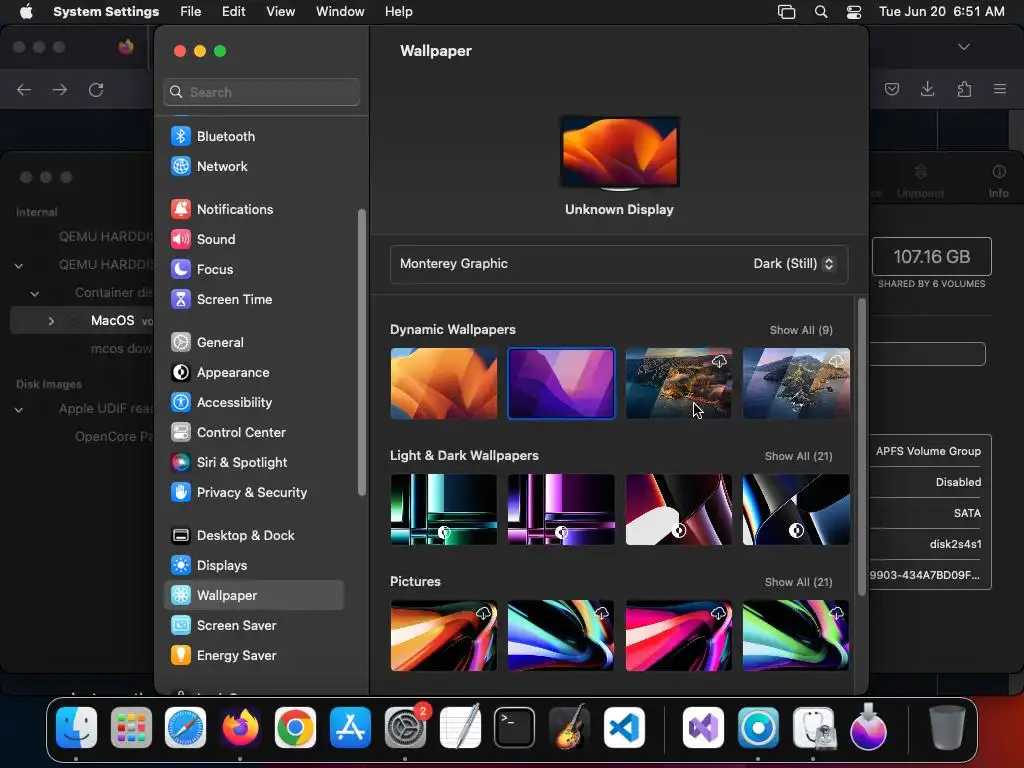
Task: Select the first Catalina coast wallpaper
Action: click(679, 383)
